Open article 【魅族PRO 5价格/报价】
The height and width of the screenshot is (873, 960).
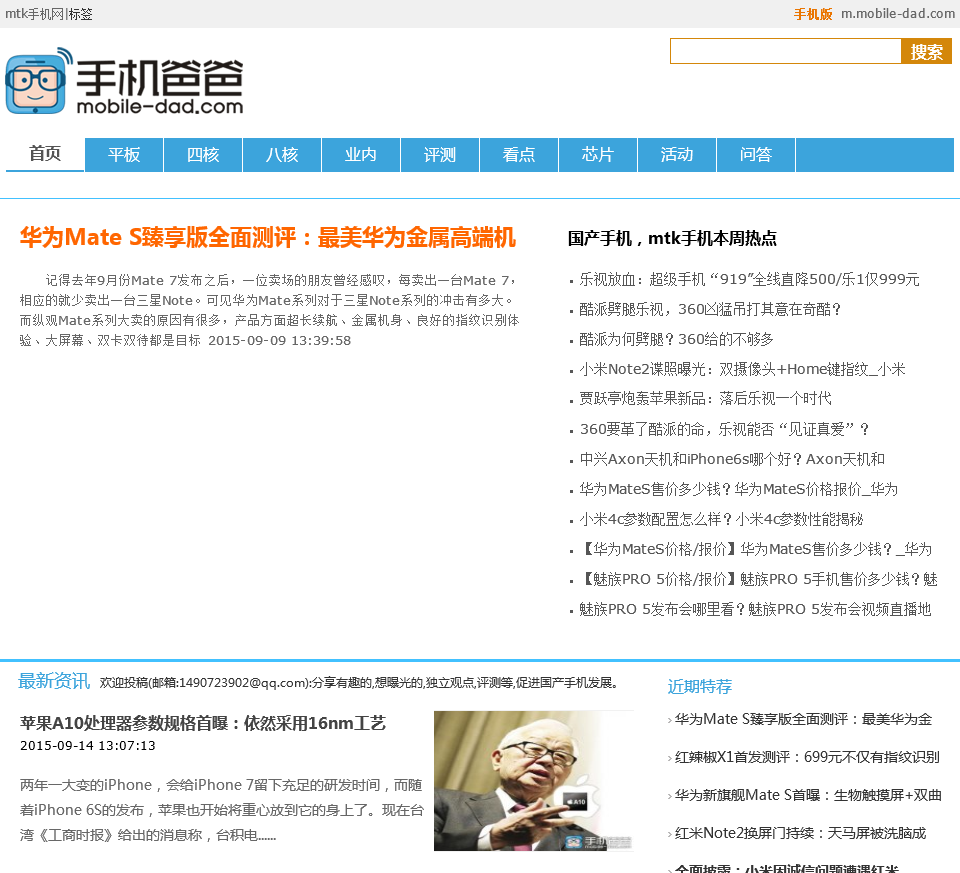click(x=759, y=579)
